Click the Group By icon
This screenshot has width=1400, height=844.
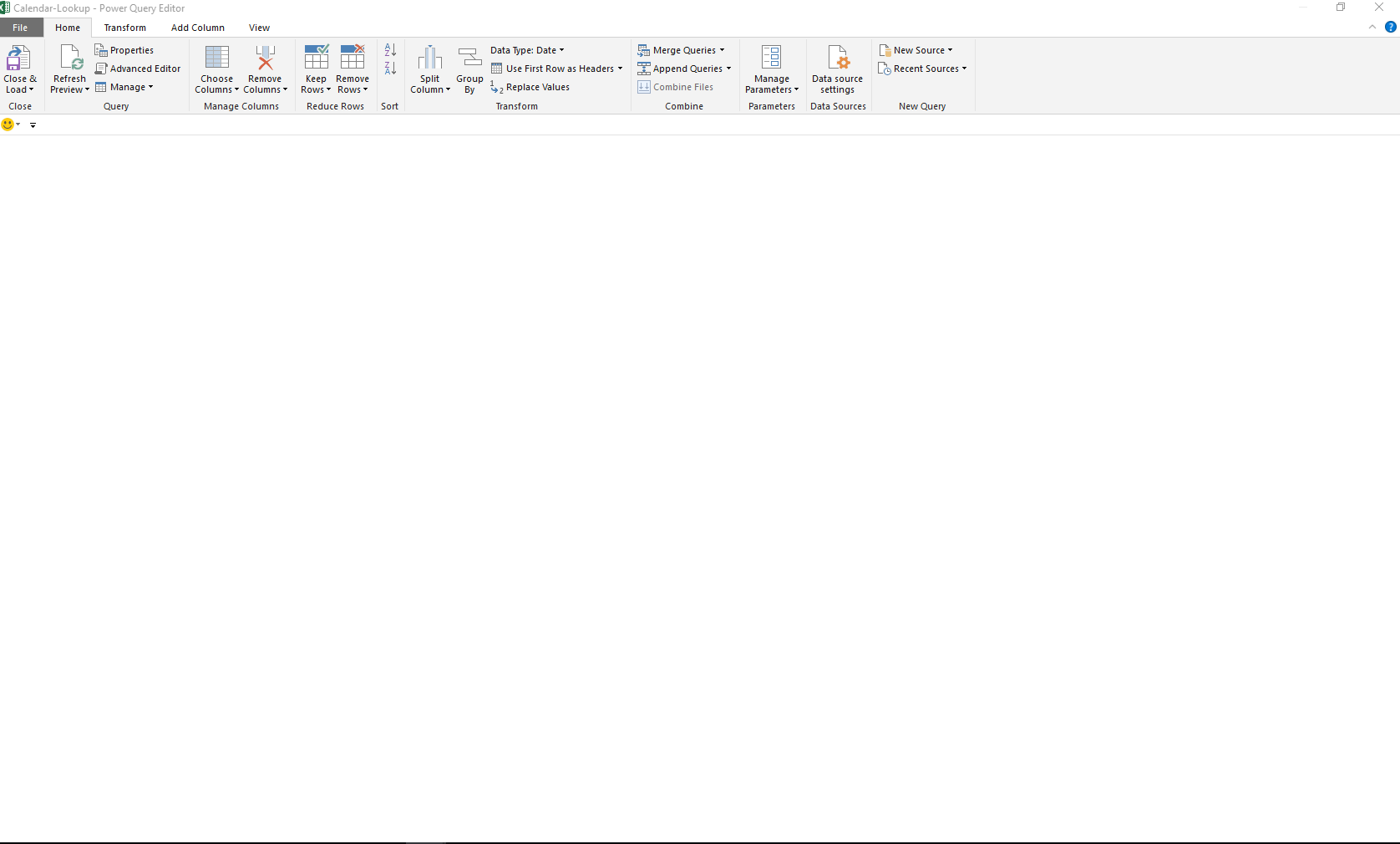click(469, 58)
